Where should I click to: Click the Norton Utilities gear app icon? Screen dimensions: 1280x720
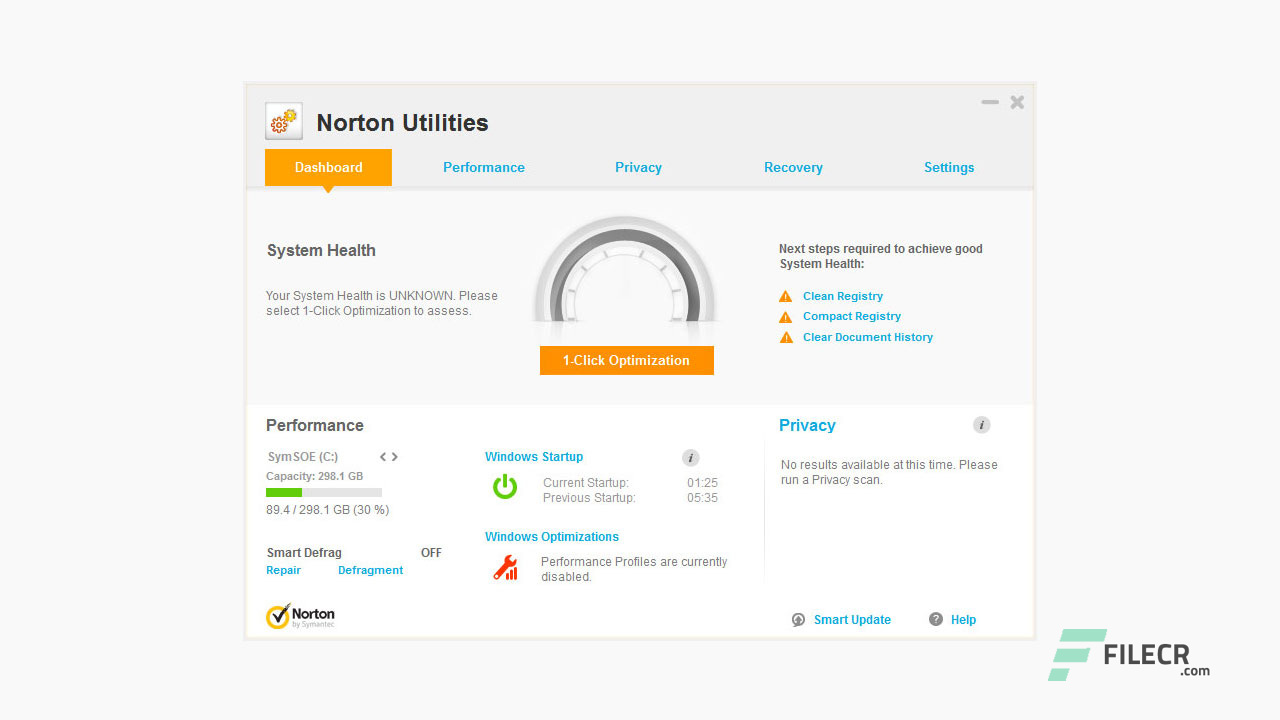point(284,122)
